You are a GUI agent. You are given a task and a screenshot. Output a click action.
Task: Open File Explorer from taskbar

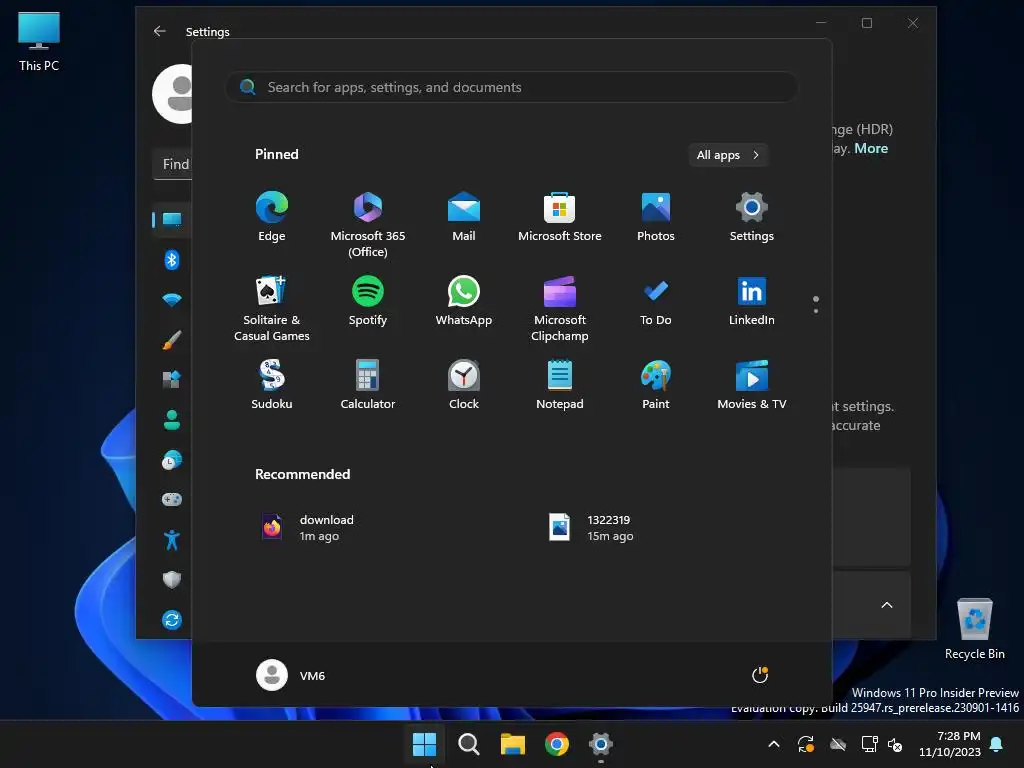click(513, 743)
